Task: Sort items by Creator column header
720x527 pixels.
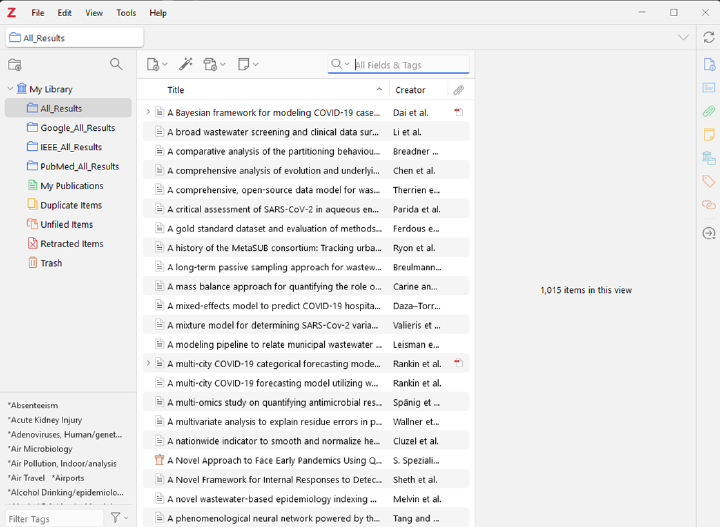Action: [x=410, y=90]
